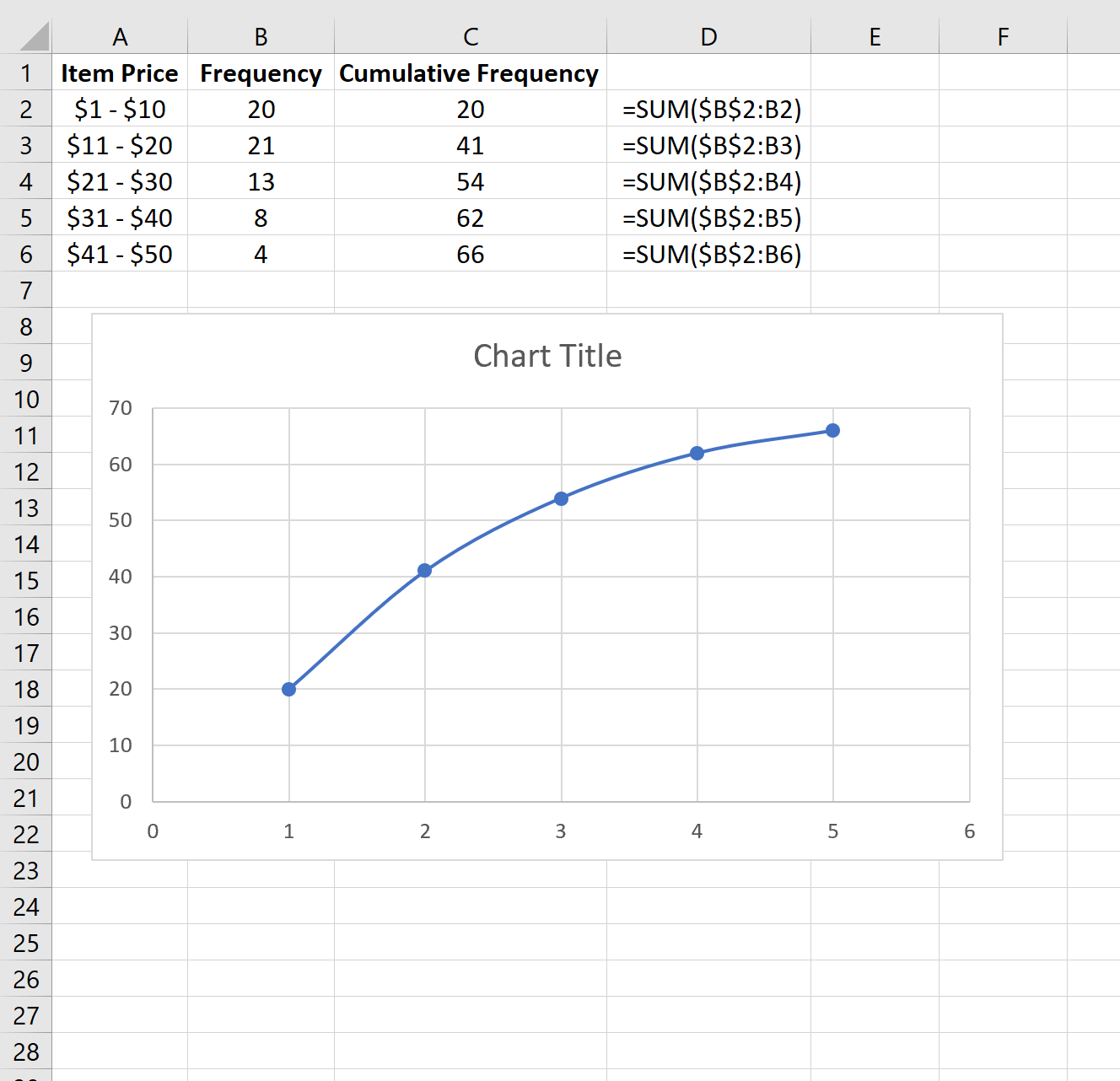Viewport: 1120px width, 1081px height.
Task: Click the 'Item Price' header cell
Action: pyautogui.click(x=120, y=73)
